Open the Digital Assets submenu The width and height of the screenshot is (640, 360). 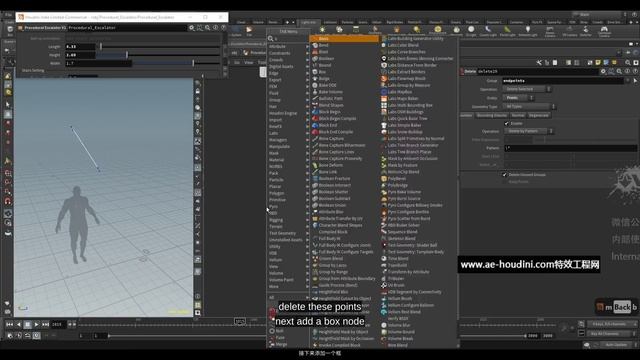click(x=288, y=67)
